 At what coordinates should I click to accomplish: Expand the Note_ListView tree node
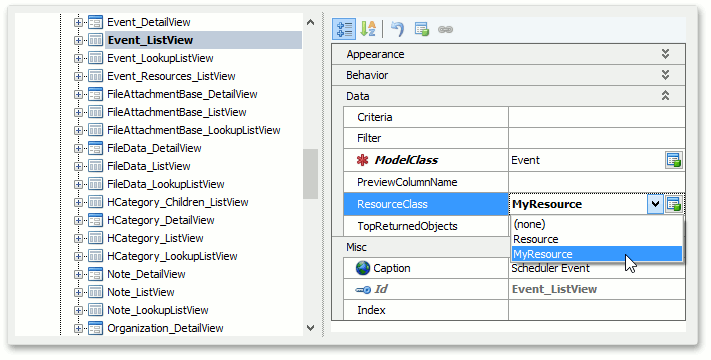[78, 292]
